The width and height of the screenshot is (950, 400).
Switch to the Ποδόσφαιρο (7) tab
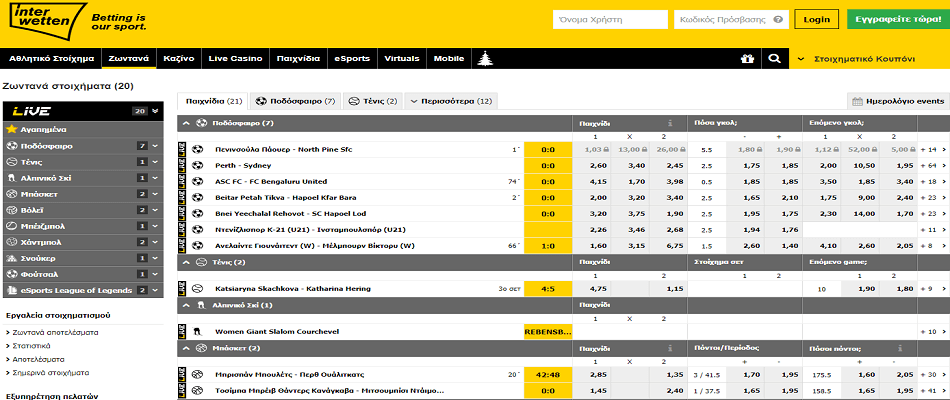(x=296, y=101)
